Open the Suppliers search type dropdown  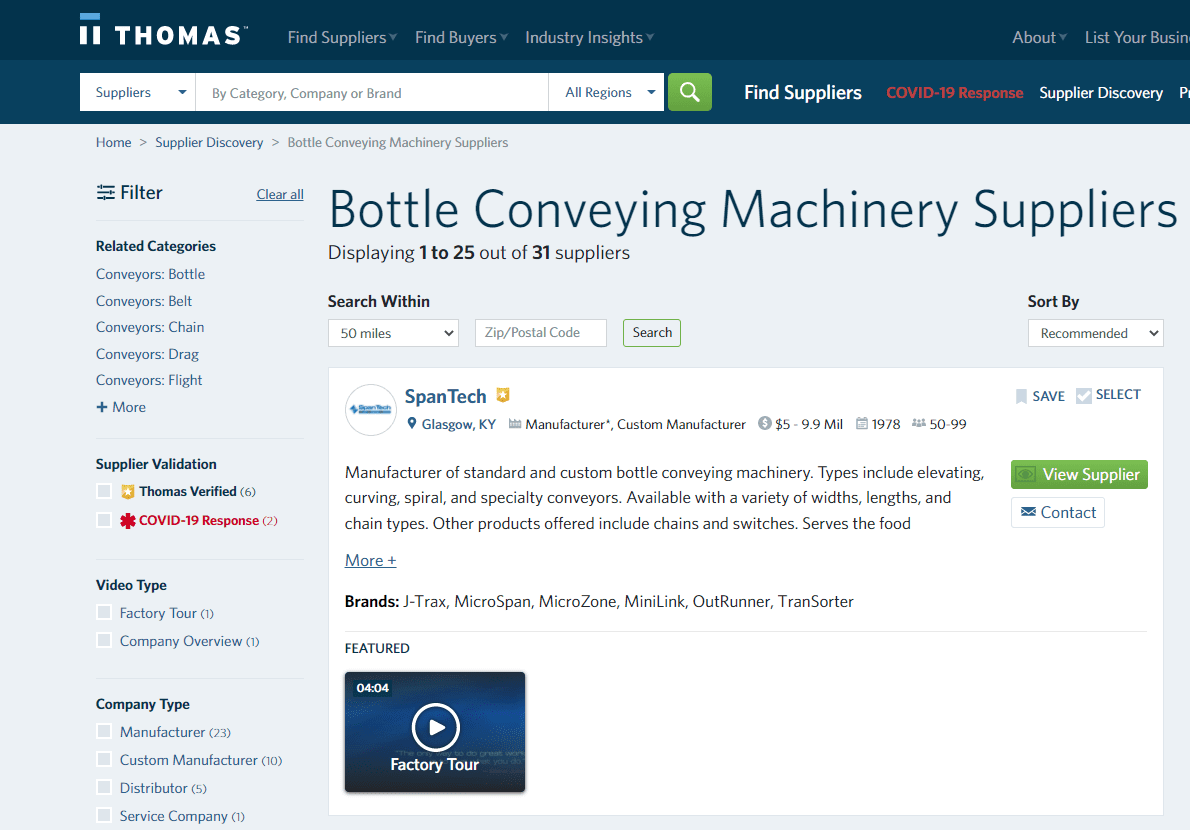coord(137,92)
